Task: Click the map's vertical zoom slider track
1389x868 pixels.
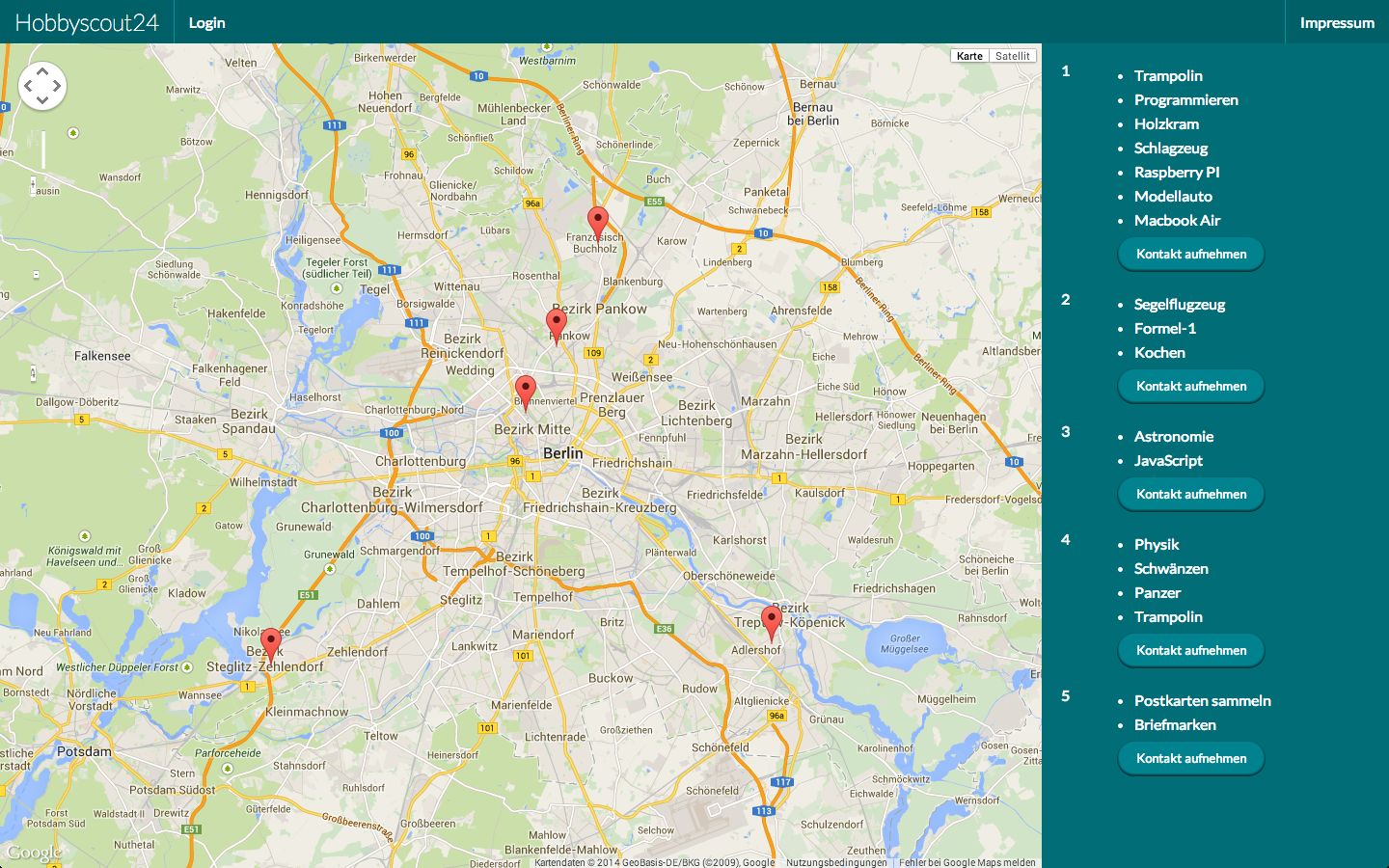Action: pos(43,150)
